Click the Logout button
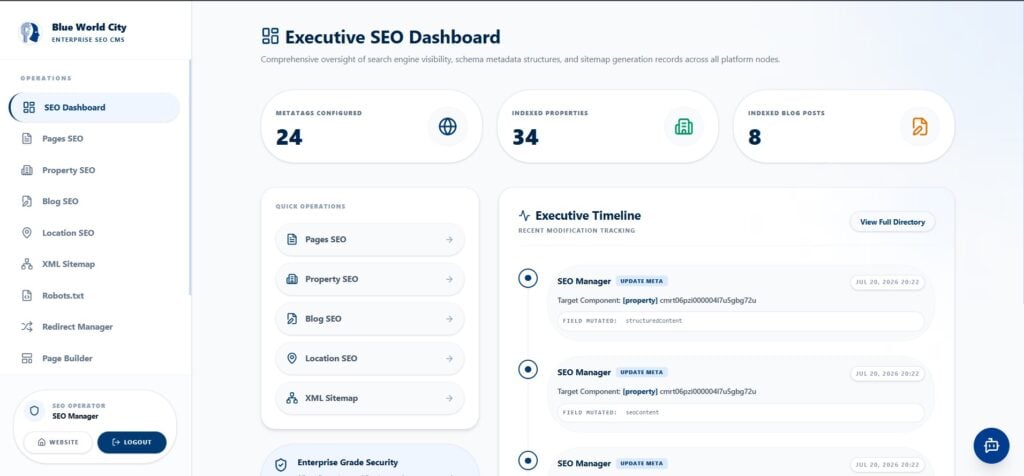The width and height of the screenshot is (1024, 476). (x=132, y=442)
